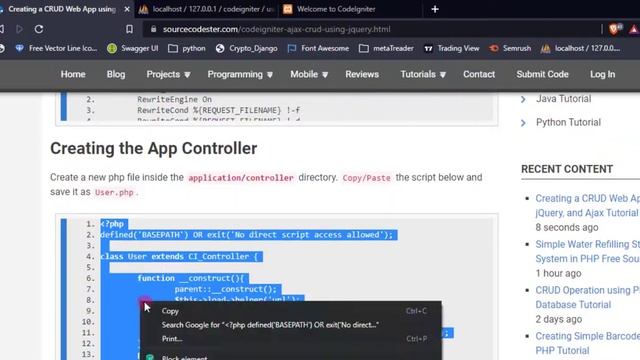Open the Reviews nav link
This screenshot has width=640, height=360.
[x=362, y=74]
